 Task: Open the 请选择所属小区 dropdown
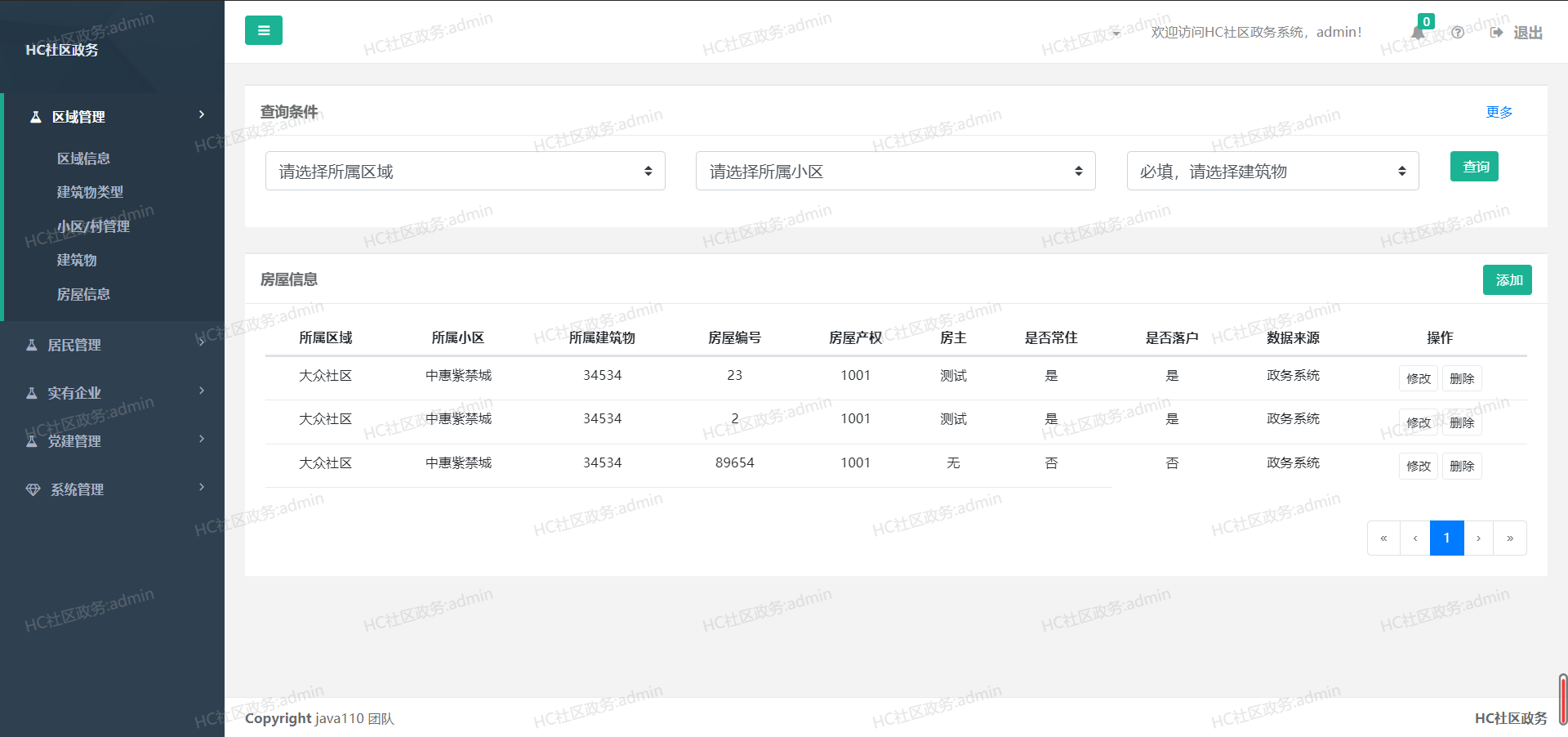click(x=896, y=171)
